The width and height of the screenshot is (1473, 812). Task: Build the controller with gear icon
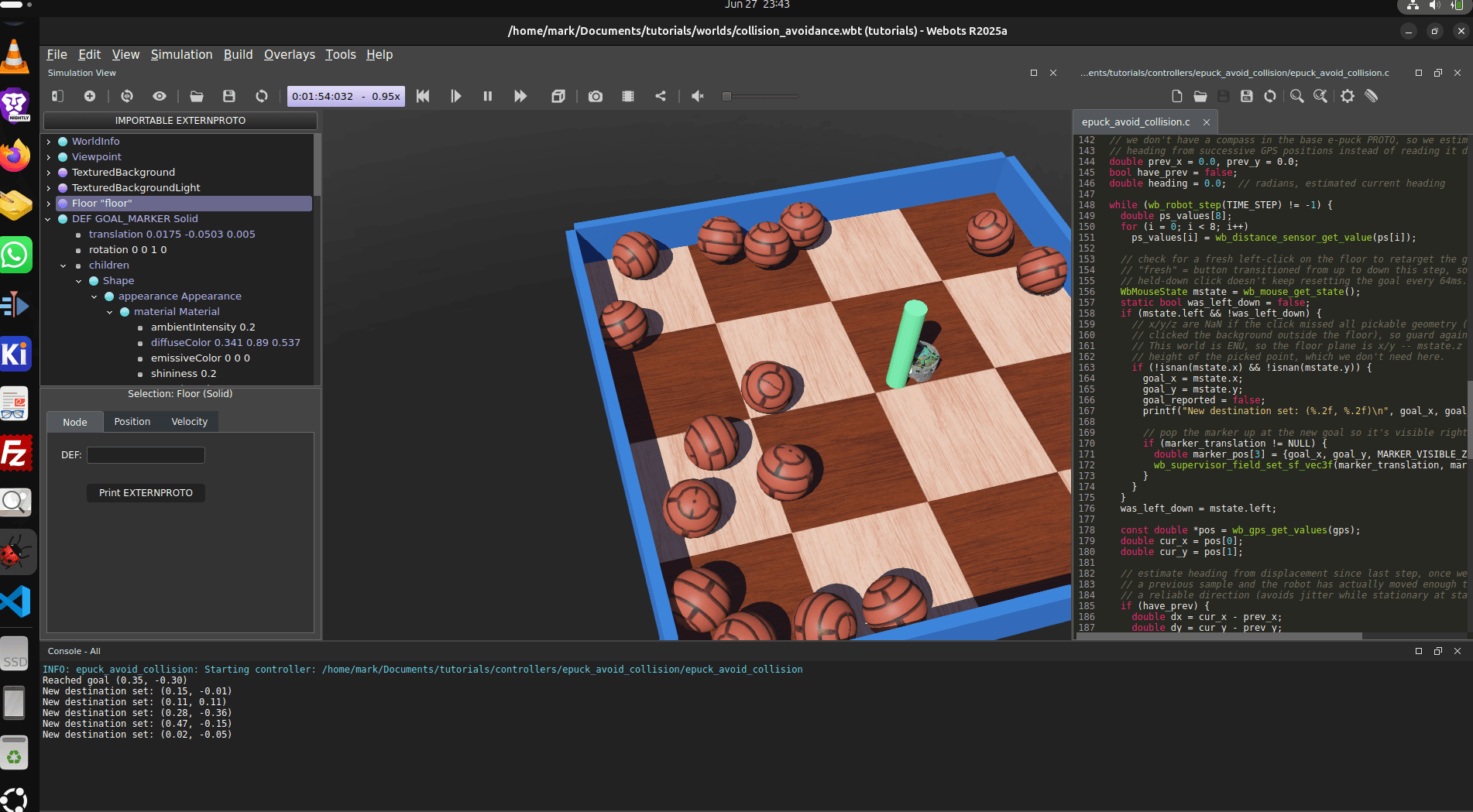coord(1348,96)
